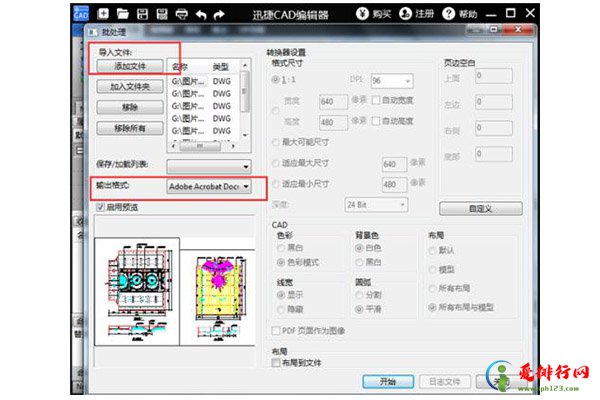Start conversion with the 开始 button
Image resolution: width=600 pixels, height=400 pixels.
pyautogui.click(x=388, y=381)
